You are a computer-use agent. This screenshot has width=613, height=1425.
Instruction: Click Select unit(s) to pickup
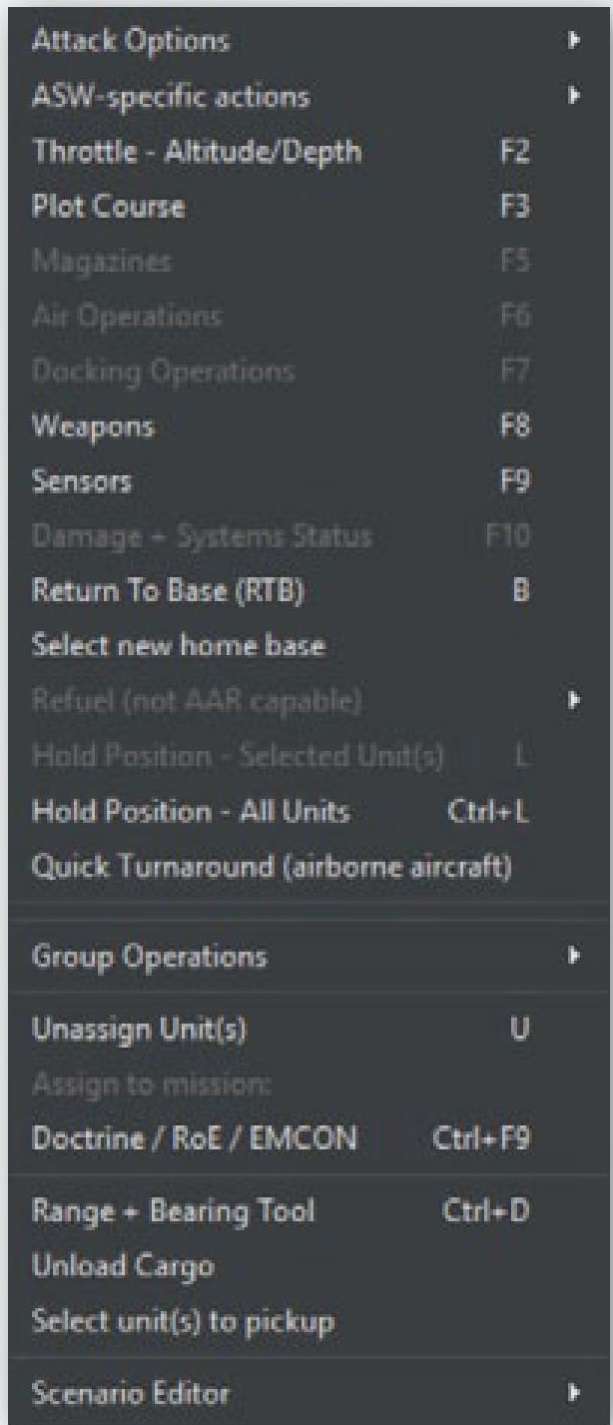click(x=184, y=1322)
